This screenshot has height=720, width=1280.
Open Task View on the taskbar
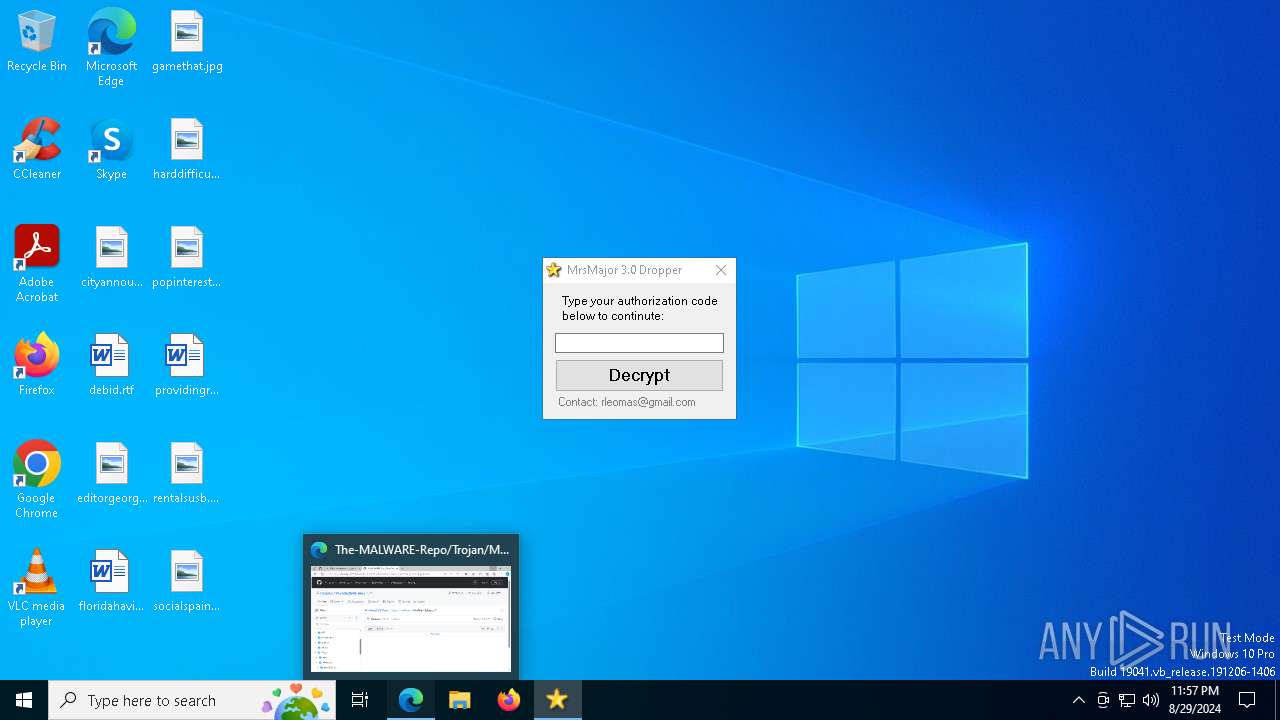(360, 700)
